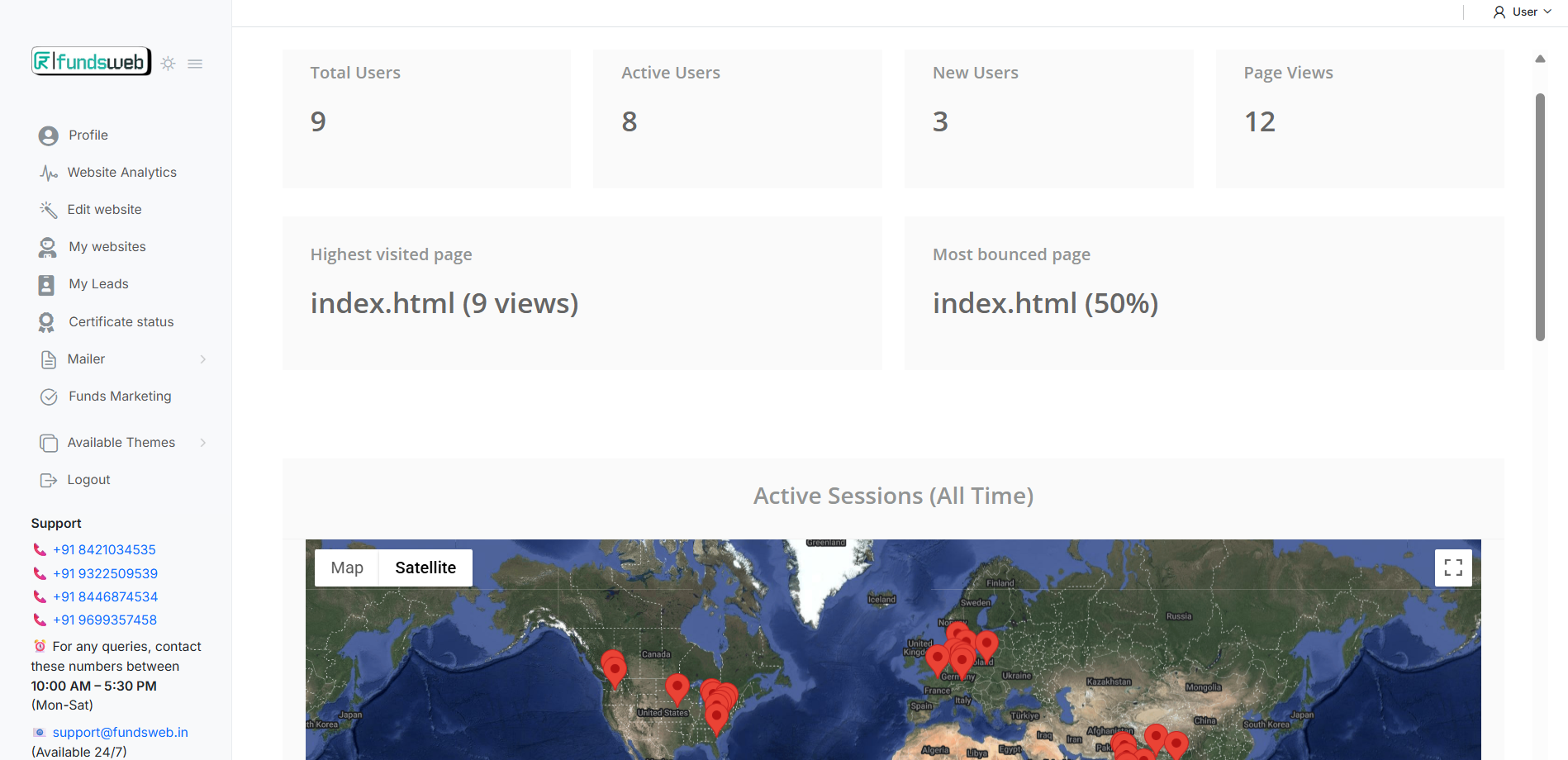
Task: Click the Profile avatar icon
Action: coord(48,135)
